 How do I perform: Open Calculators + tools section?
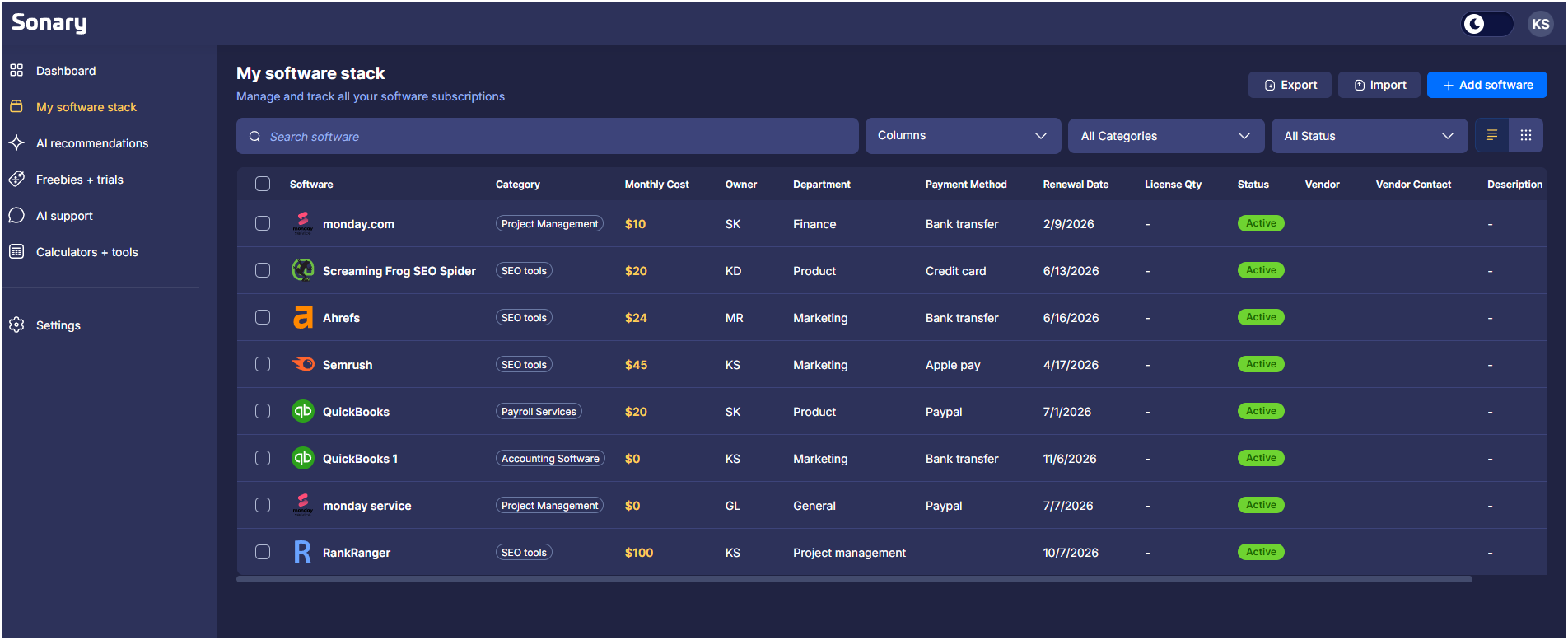point(87,252)
